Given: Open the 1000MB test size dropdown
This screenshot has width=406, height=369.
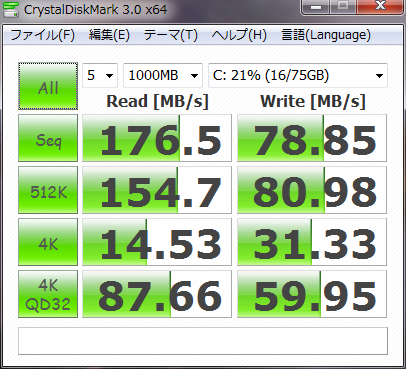Looking at the screenshot, I should point(163,76).
